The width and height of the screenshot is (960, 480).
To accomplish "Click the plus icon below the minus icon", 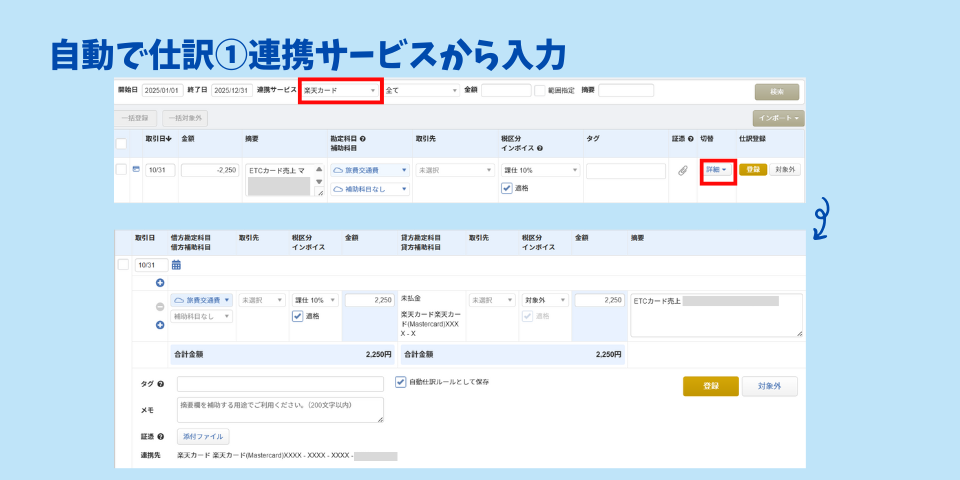I will point(160,325).
